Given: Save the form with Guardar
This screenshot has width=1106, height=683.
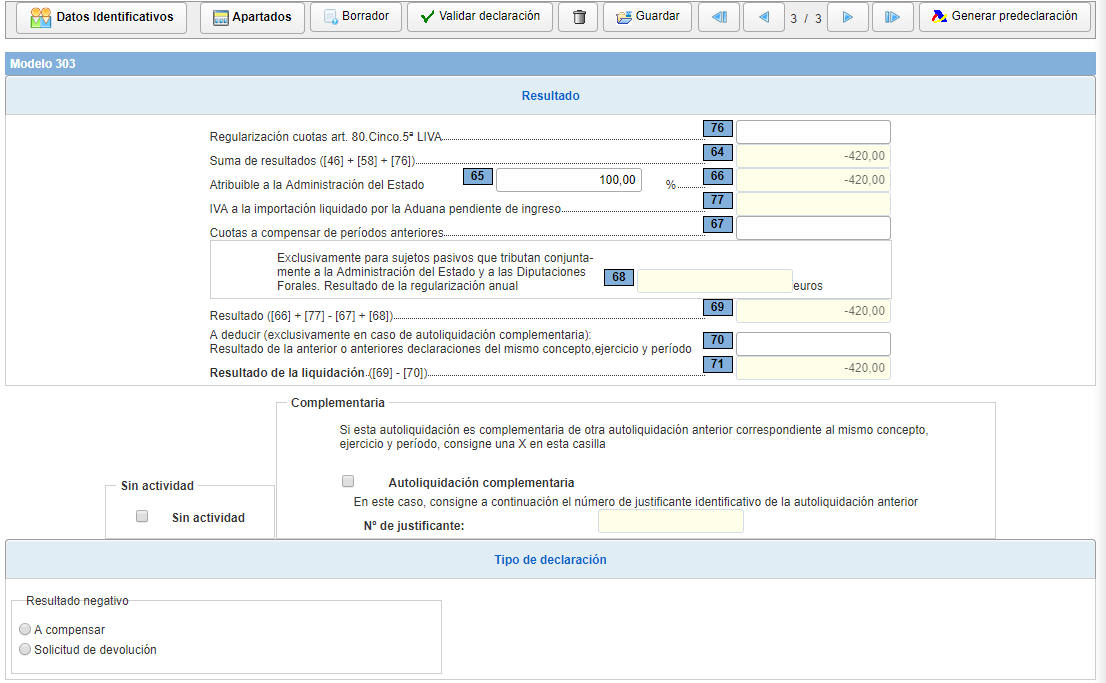Looking at the screenshot, I should [x=647, y=17].
